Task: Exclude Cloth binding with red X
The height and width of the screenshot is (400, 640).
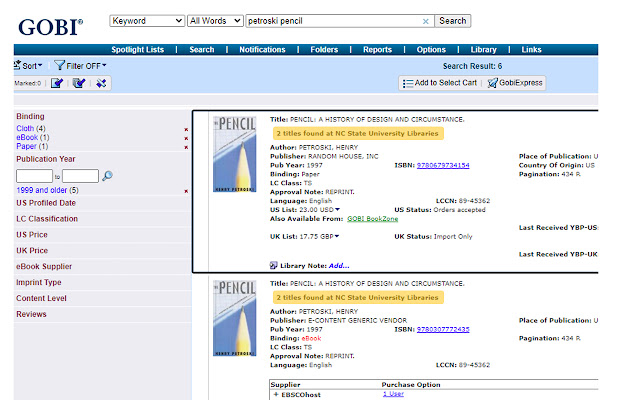Action: coord(186,130)
